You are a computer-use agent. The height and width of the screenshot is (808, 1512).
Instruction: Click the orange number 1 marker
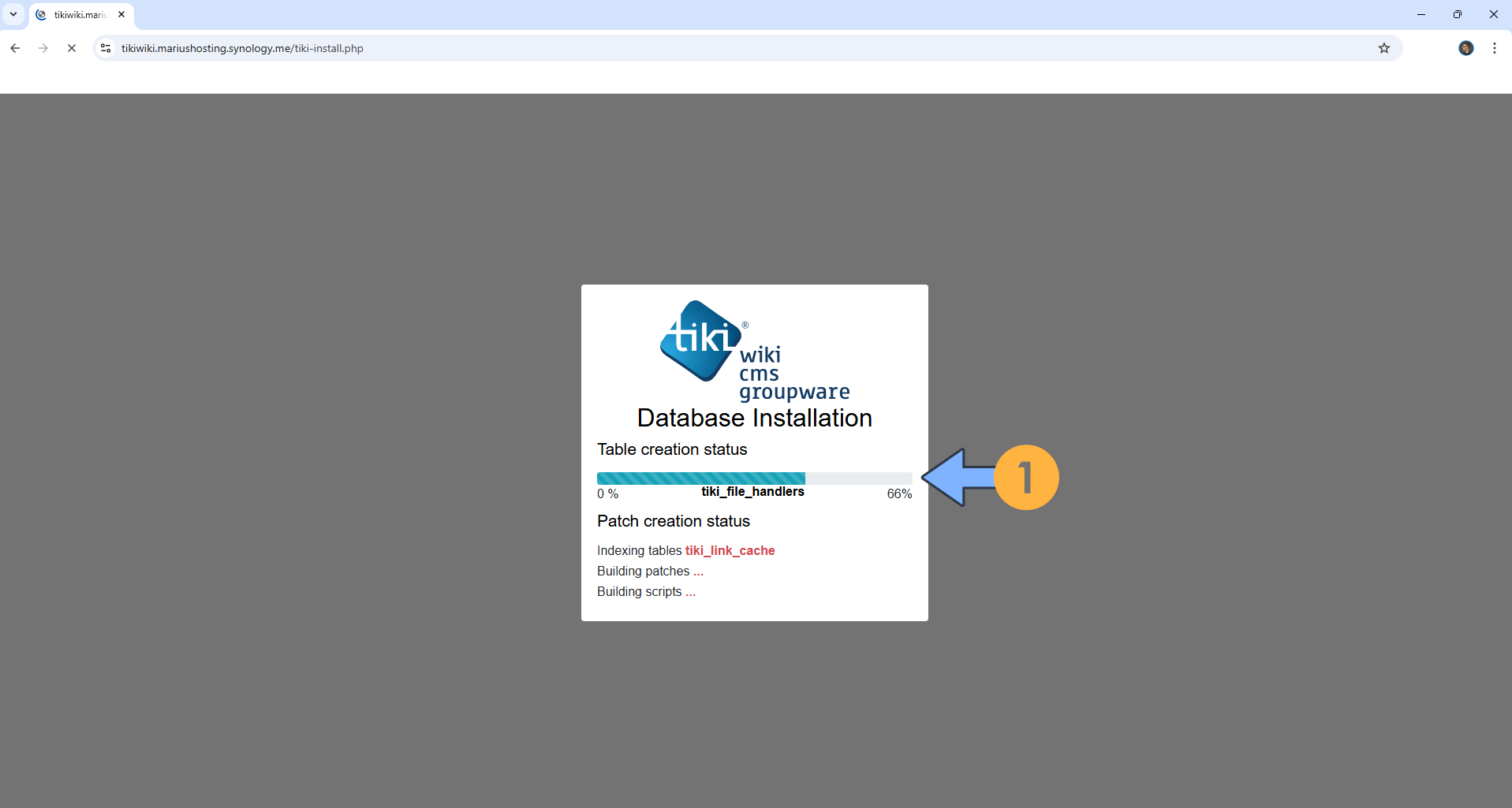(x=1027, y=477)
